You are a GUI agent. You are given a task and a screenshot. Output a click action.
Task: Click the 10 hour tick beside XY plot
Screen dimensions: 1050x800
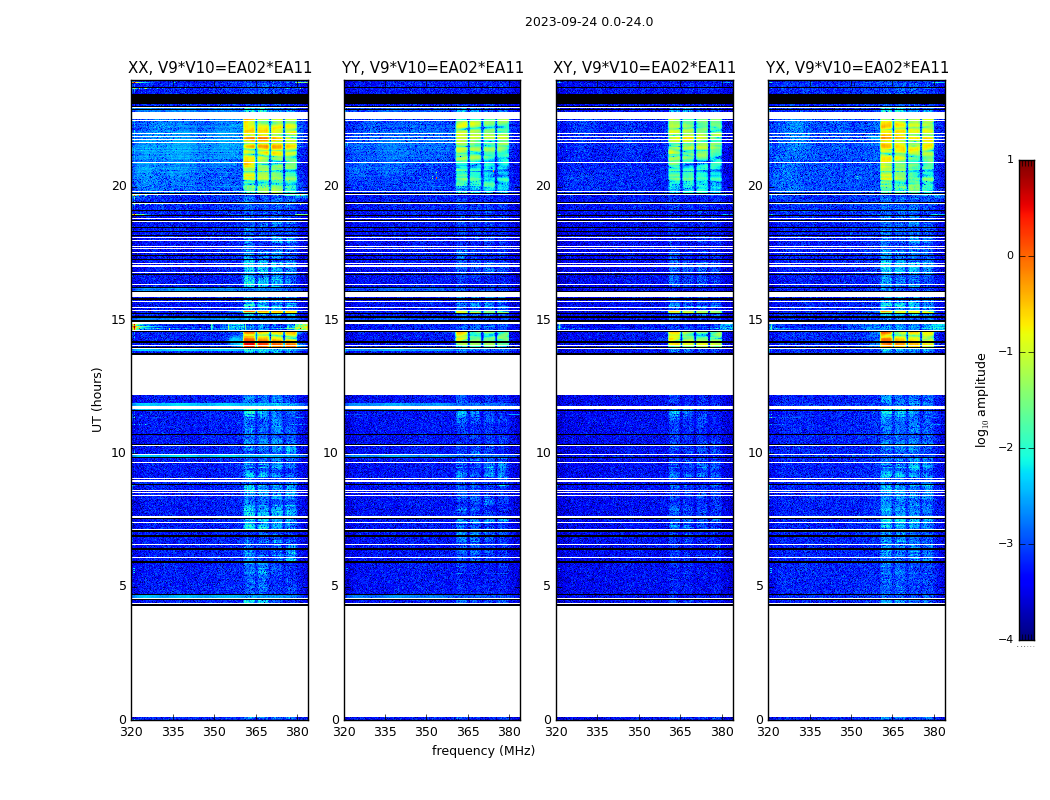(x=543, y=453)
